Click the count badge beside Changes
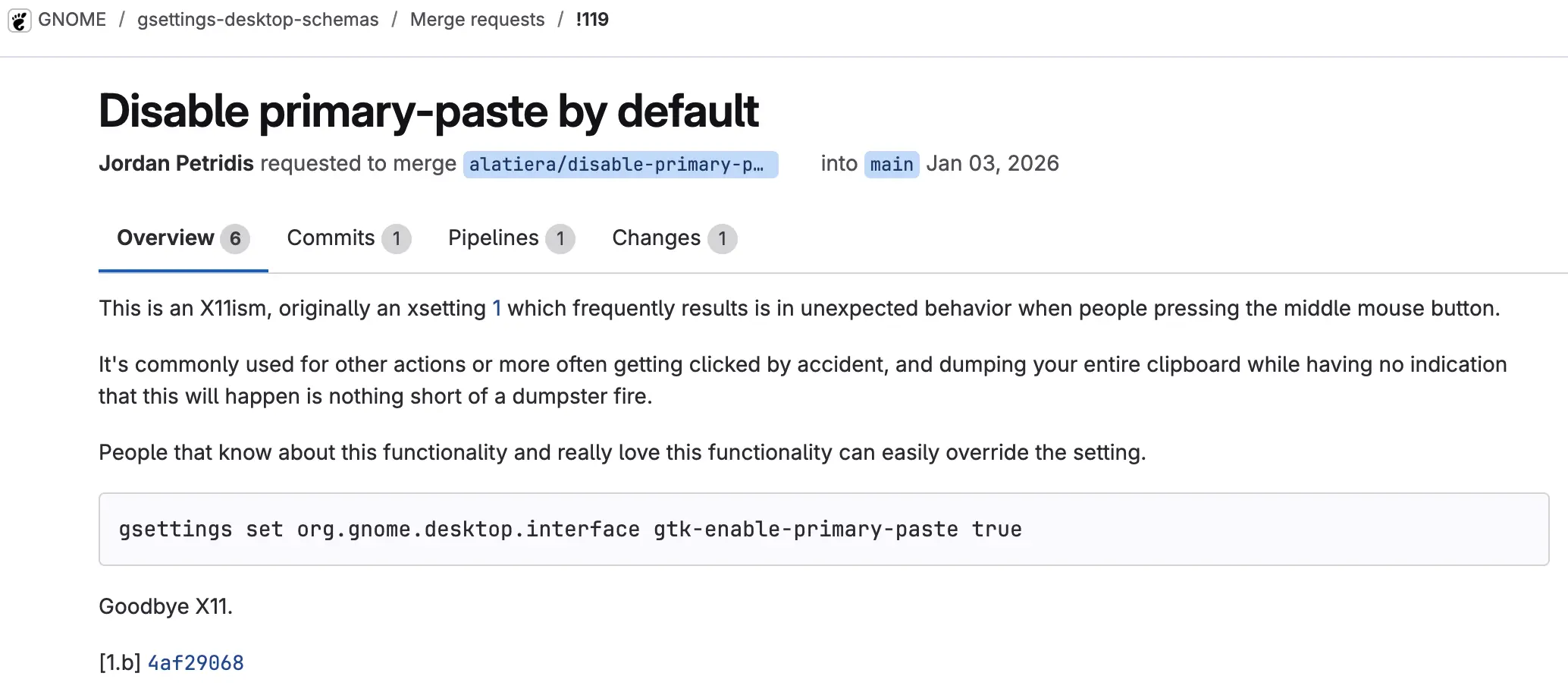Viewport: 1568px width, 695px height. (722, 239)
